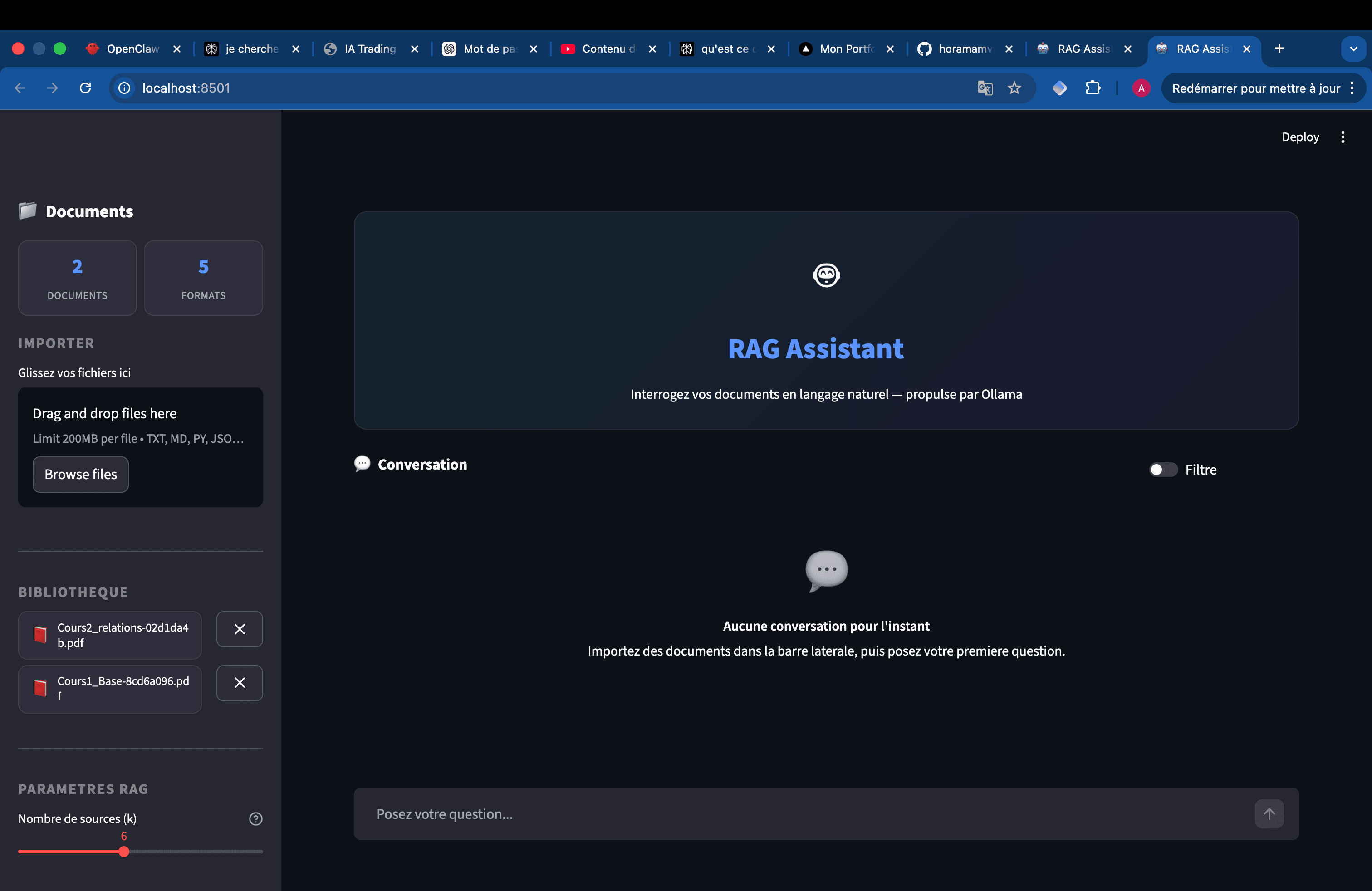This screenshot has width=1372, height=891.
Task: Open the browser extensions puzzle icon
Action: [1093, 88]
